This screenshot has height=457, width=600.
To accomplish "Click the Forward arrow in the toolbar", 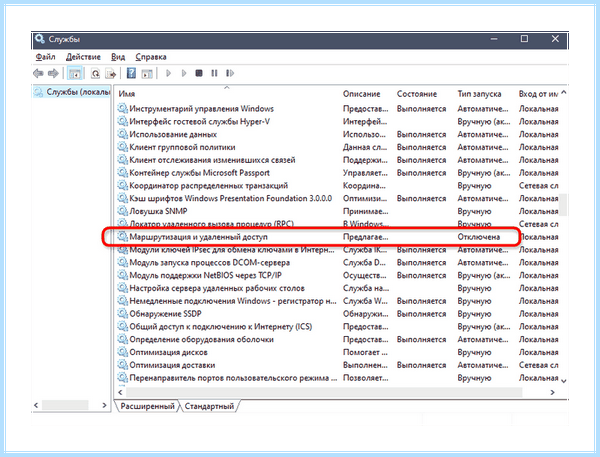I will point(53,73).
